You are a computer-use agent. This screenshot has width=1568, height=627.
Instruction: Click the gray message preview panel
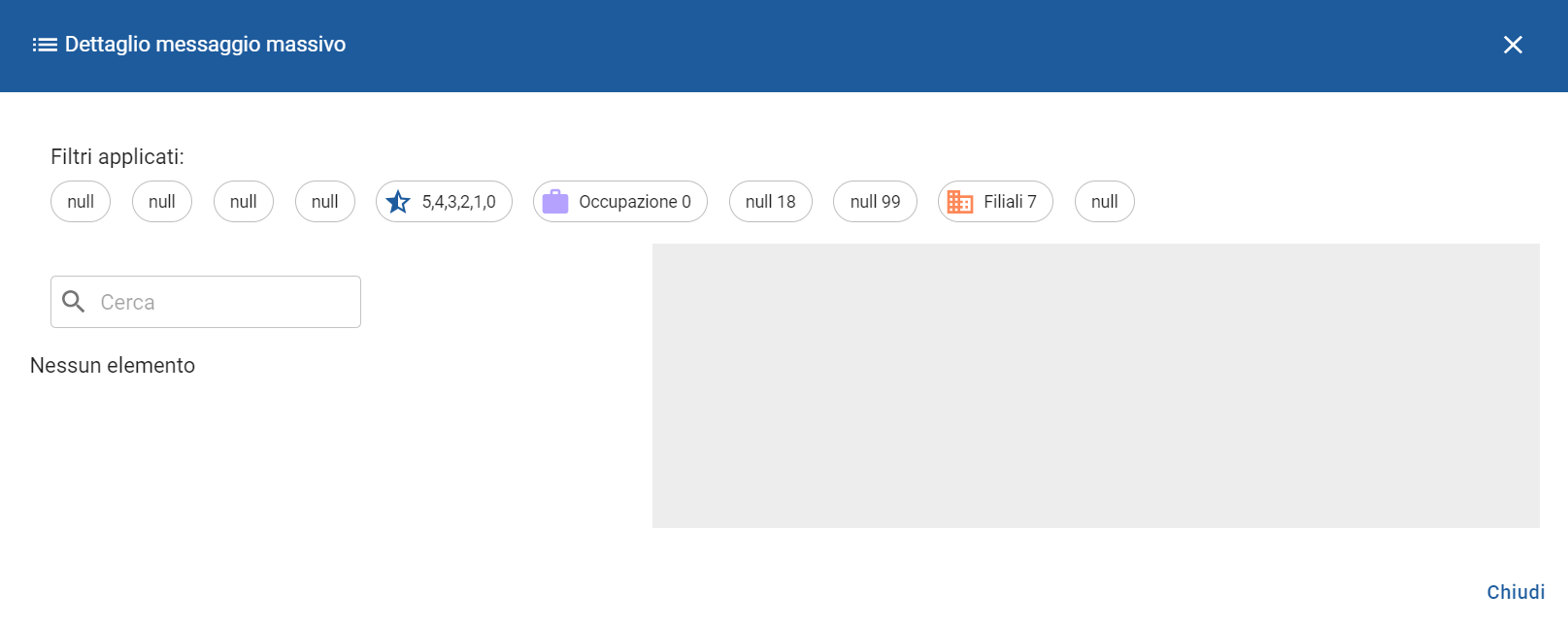1095,385
